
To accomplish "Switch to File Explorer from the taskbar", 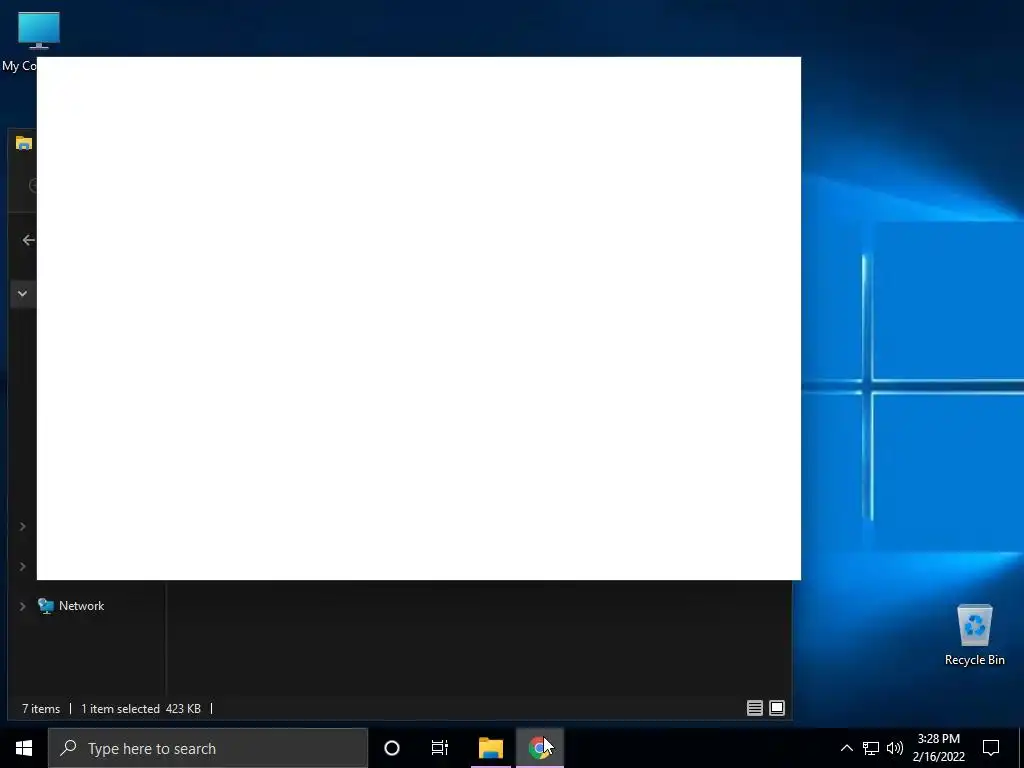I will (x=490, y=748).
